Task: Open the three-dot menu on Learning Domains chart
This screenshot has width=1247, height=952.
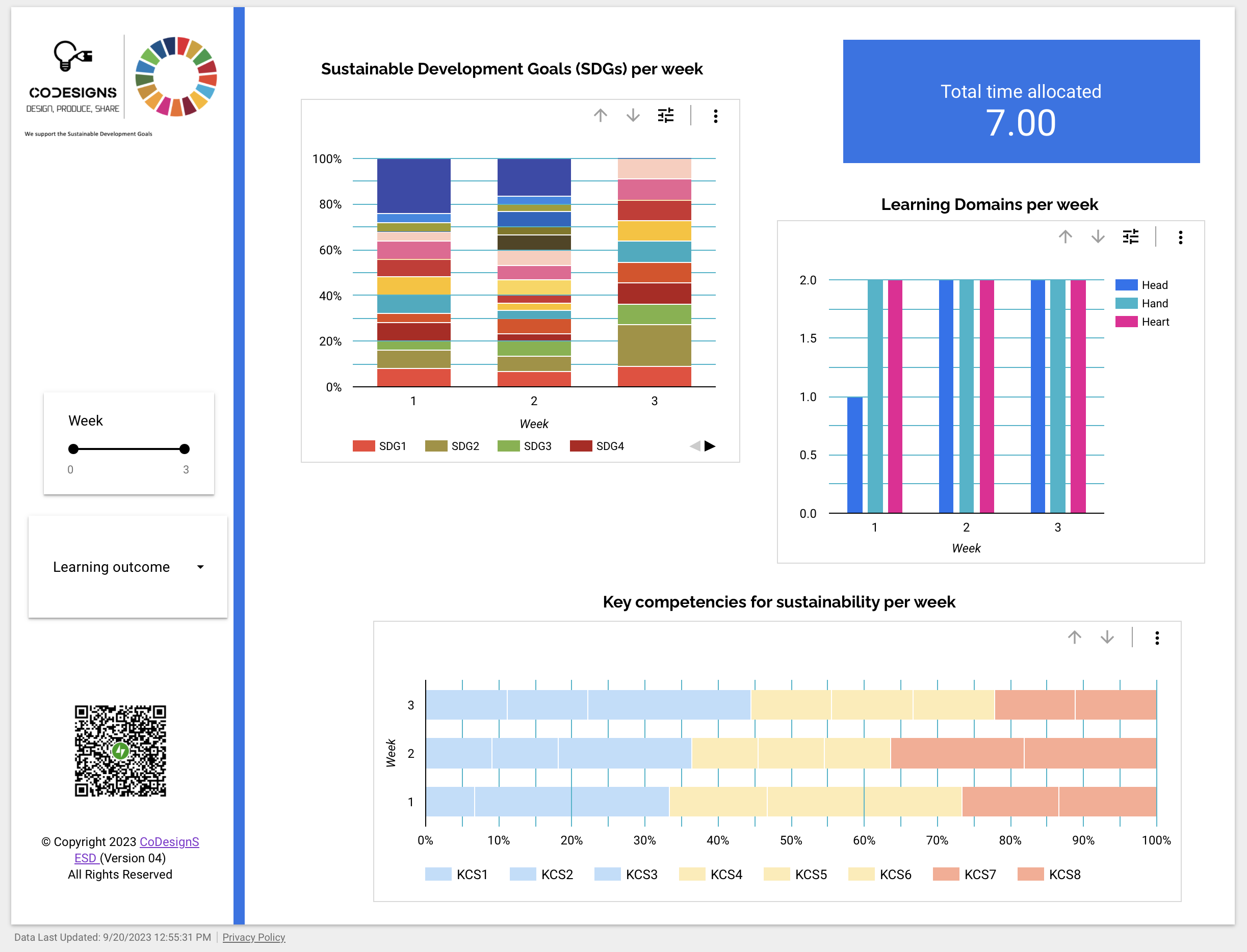Action: coord(1181,237)
